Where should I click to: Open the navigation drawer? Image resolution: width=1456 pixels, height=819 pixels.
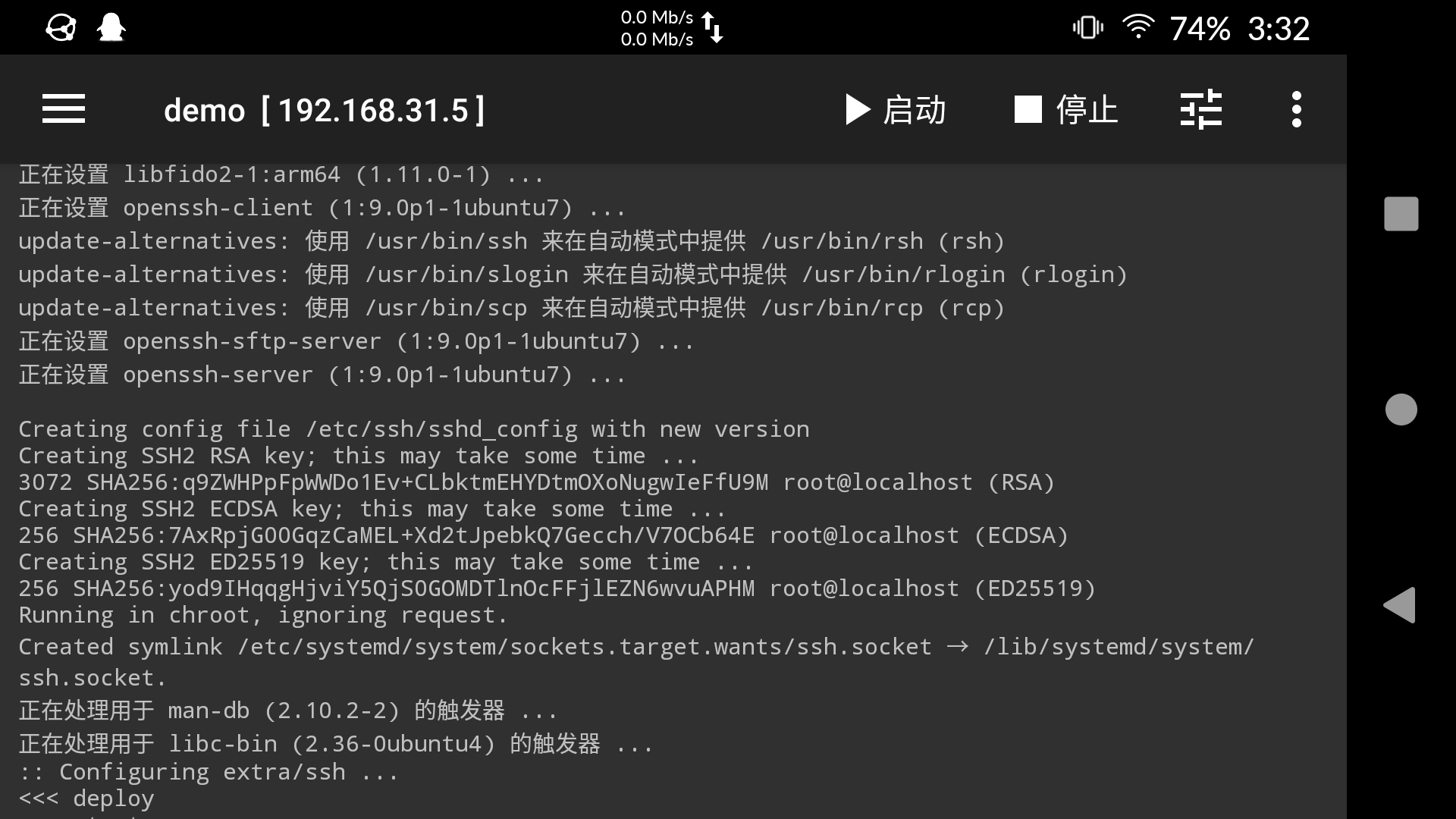63,108
